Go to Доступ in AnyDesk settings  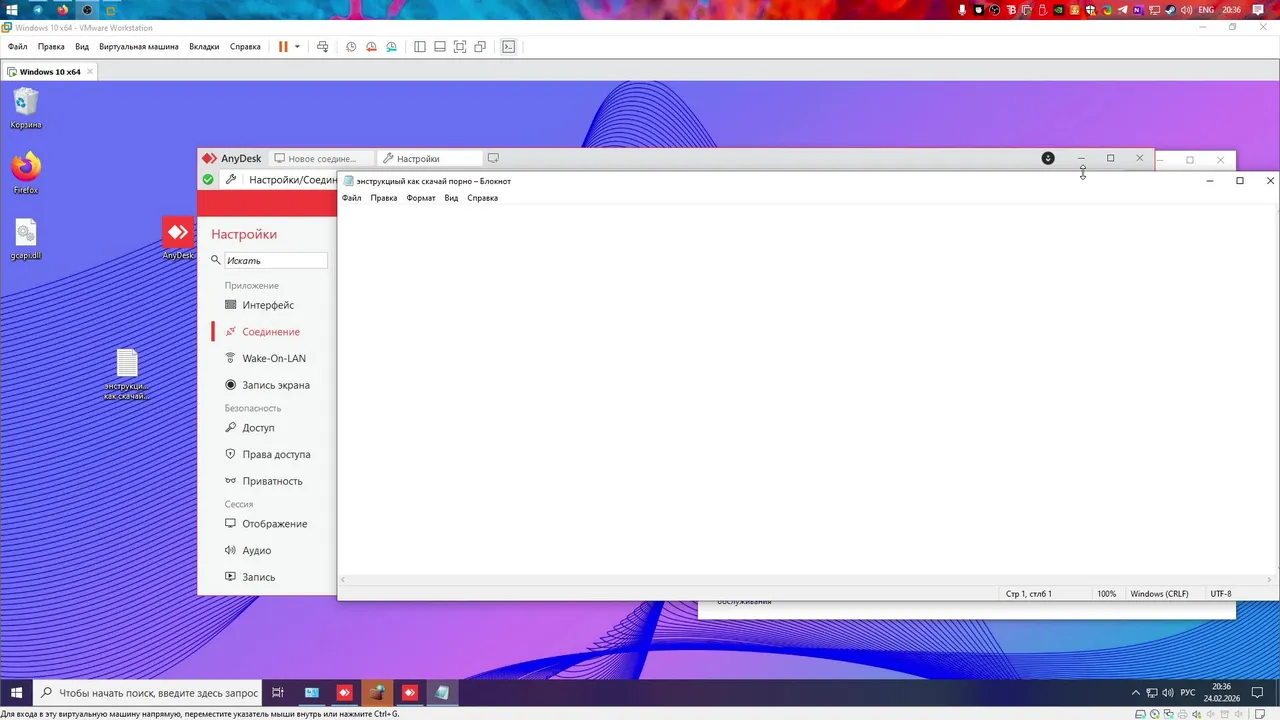[258, 428]
